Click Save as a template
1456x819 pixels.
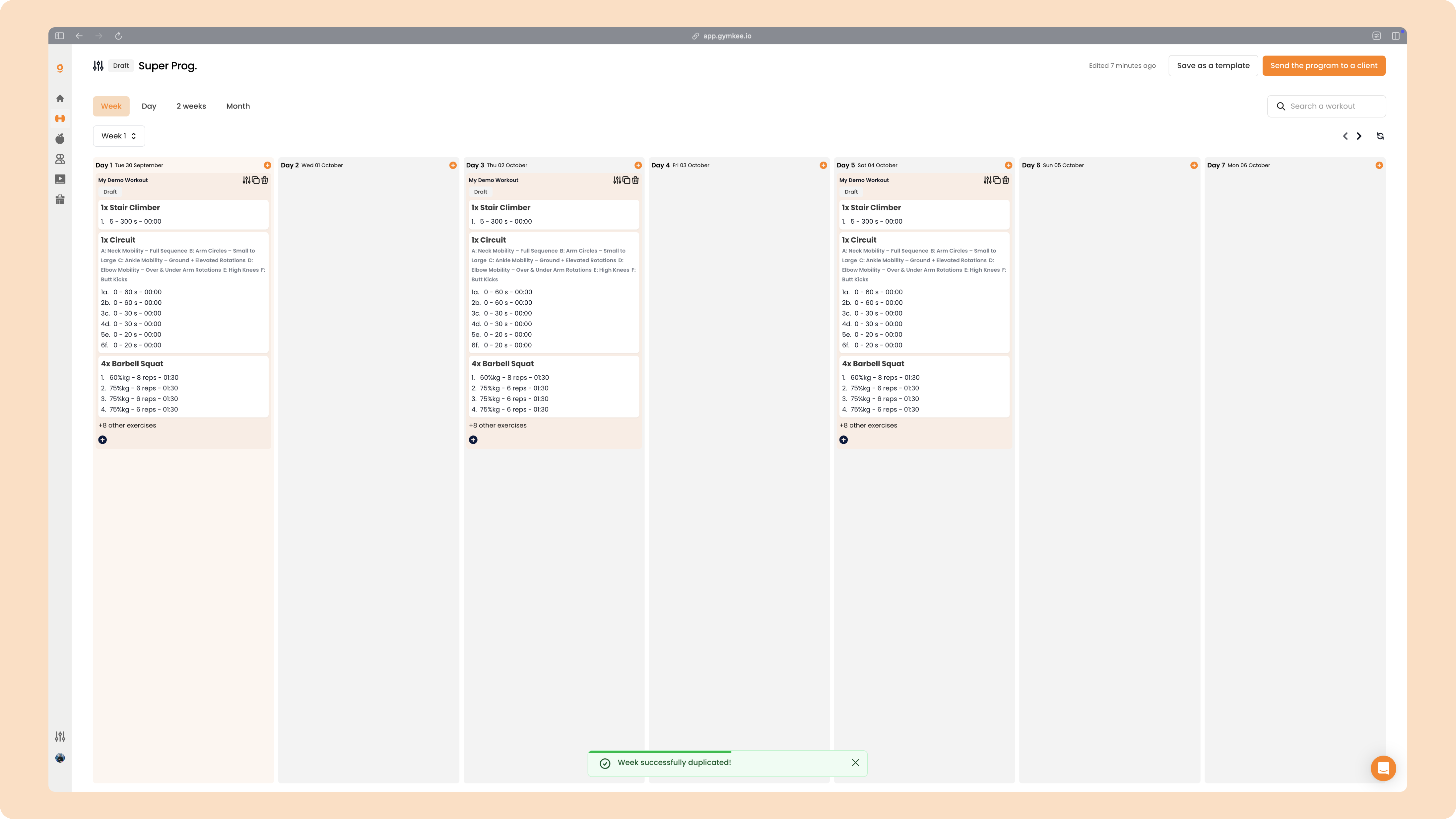click(x=1213, y=66)
